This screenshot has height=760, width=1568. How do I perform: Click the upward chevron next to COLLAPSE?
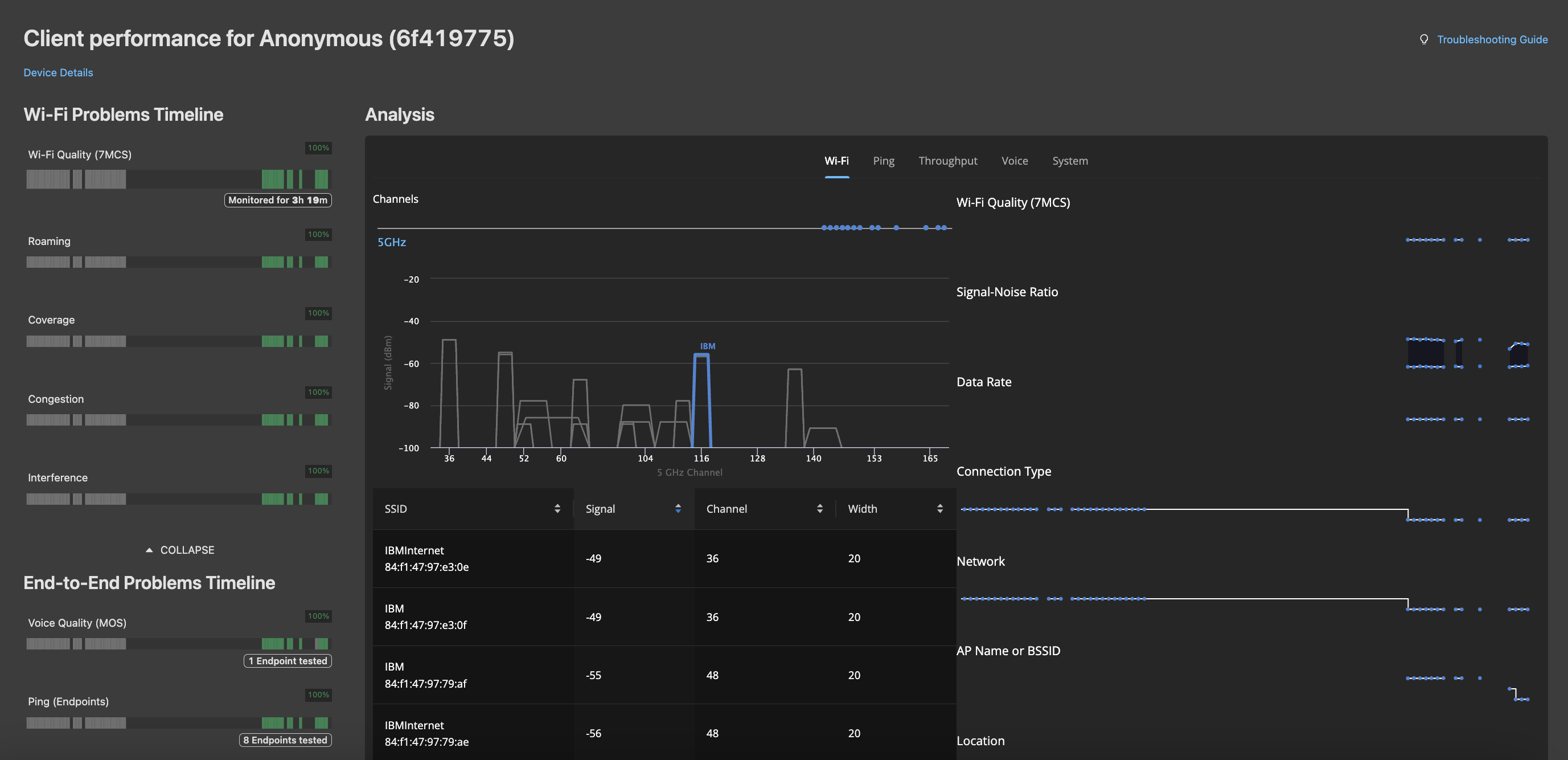pyautogui.click(x=149, y=549)
